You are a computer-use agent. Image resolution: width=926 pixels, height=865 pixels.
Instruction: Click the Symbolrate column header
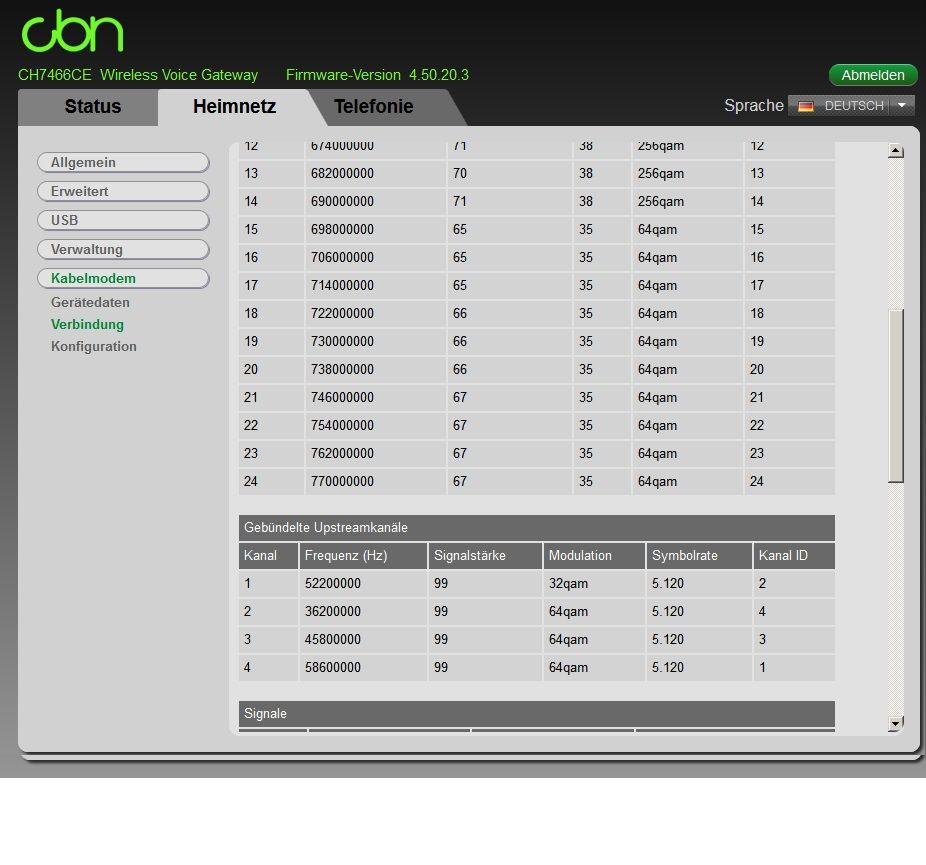click(x=699, y=556)
